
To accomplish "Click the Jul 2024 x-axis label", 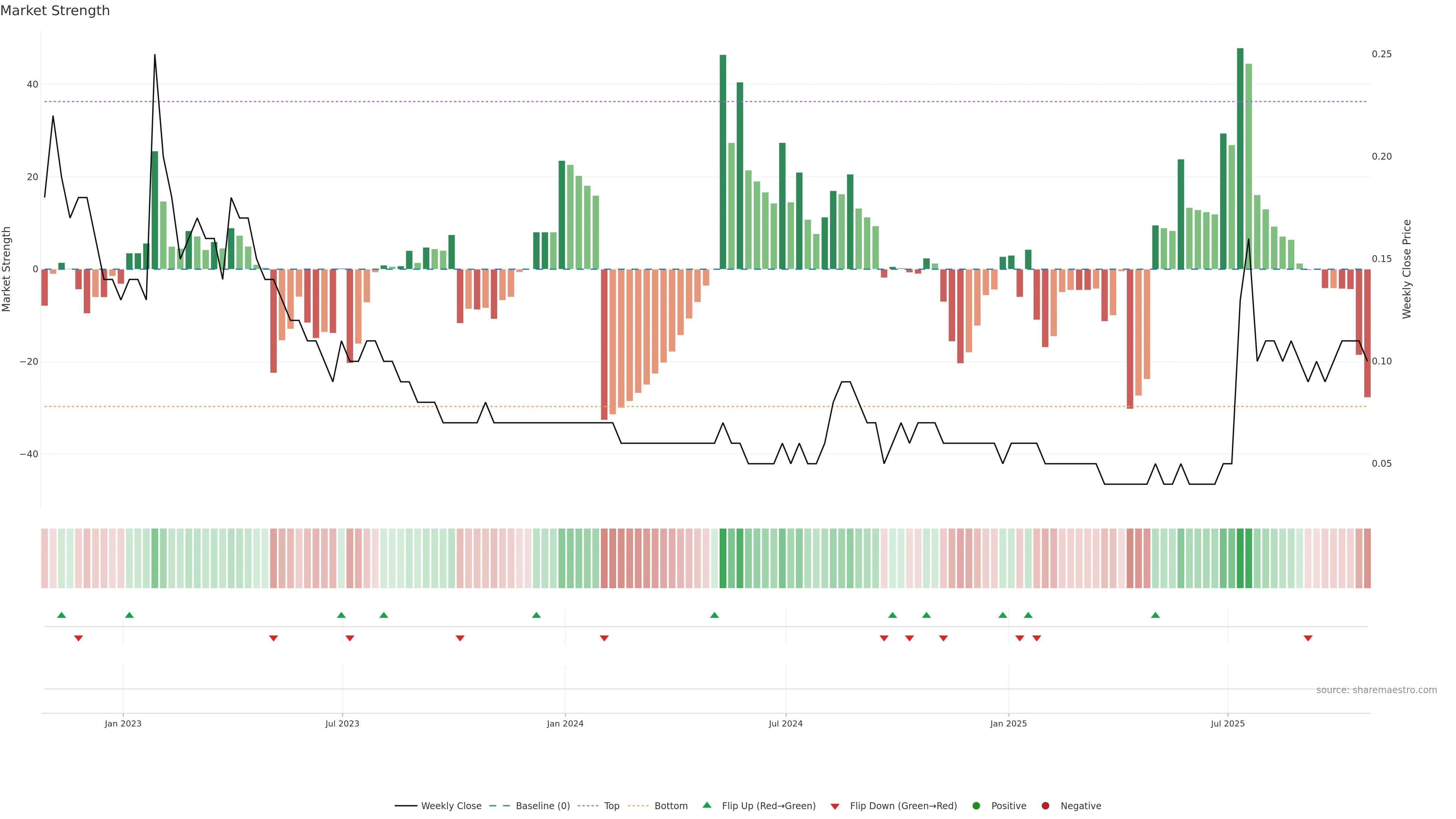I will point(785,723).
